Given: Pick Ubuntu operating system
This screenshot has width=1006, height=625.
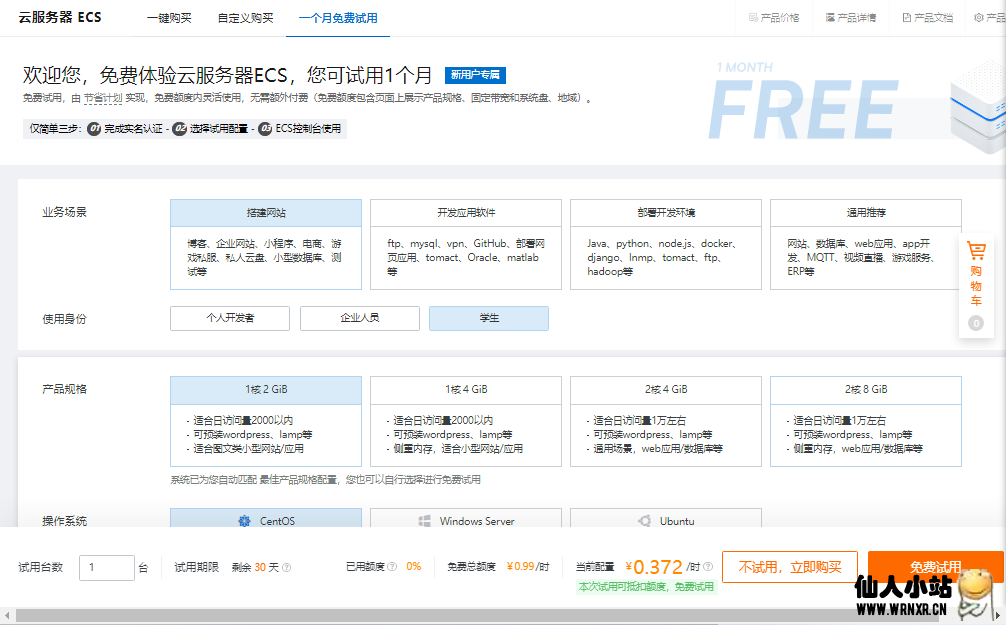Looking at the screenshot, I should [x=666, y=518].
